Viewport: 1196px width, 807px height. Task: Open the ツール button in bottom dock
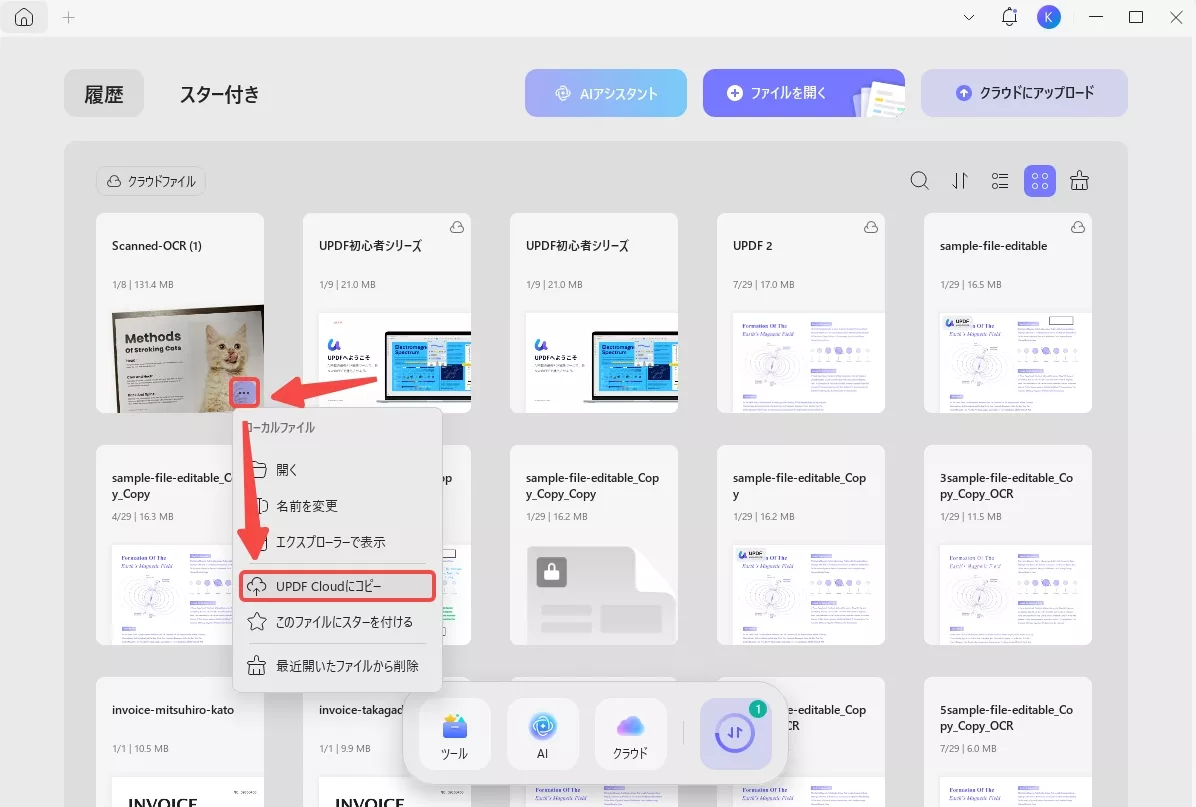455,734
